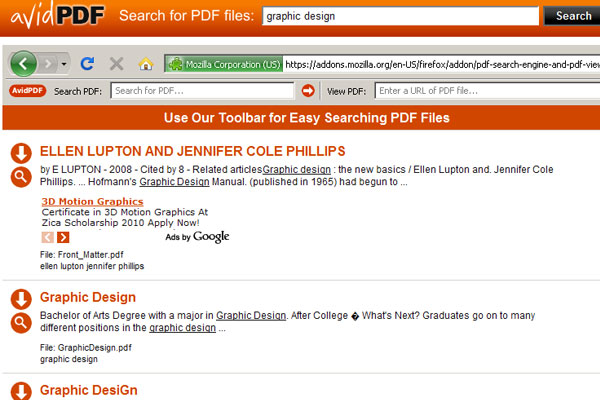Download the Graphic DesiGn result

point(21,391)
